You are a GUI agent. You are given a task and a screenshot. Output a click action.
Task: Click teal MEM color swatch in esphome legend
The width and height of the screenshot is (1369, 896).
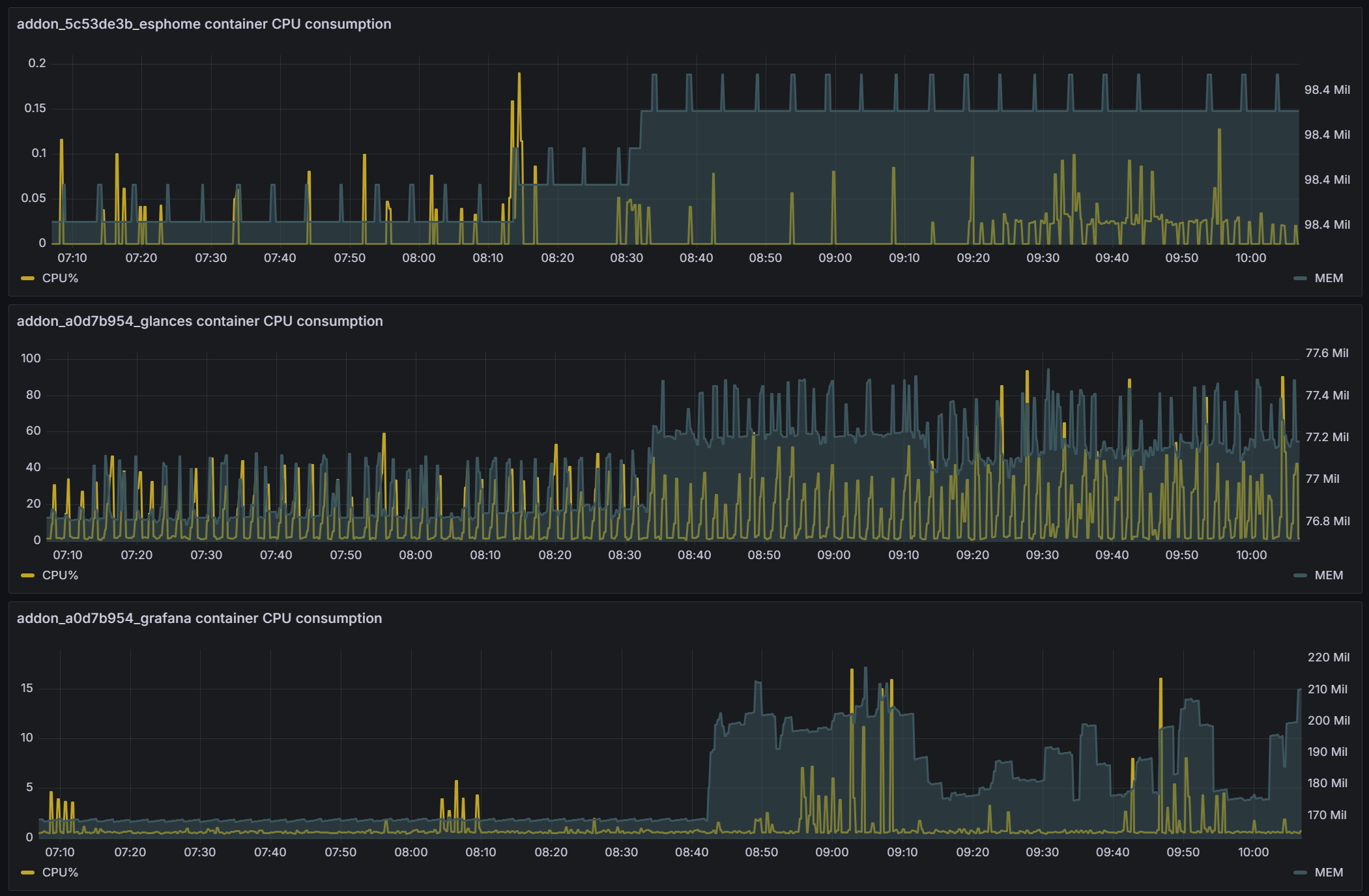pos(1300,278)
